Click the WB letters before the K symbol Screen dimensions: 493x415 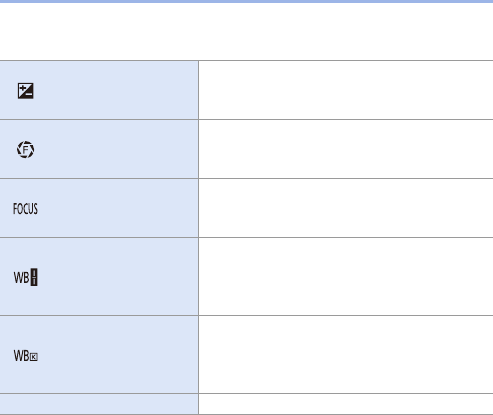pyautogui.click(x=21, y=356)
